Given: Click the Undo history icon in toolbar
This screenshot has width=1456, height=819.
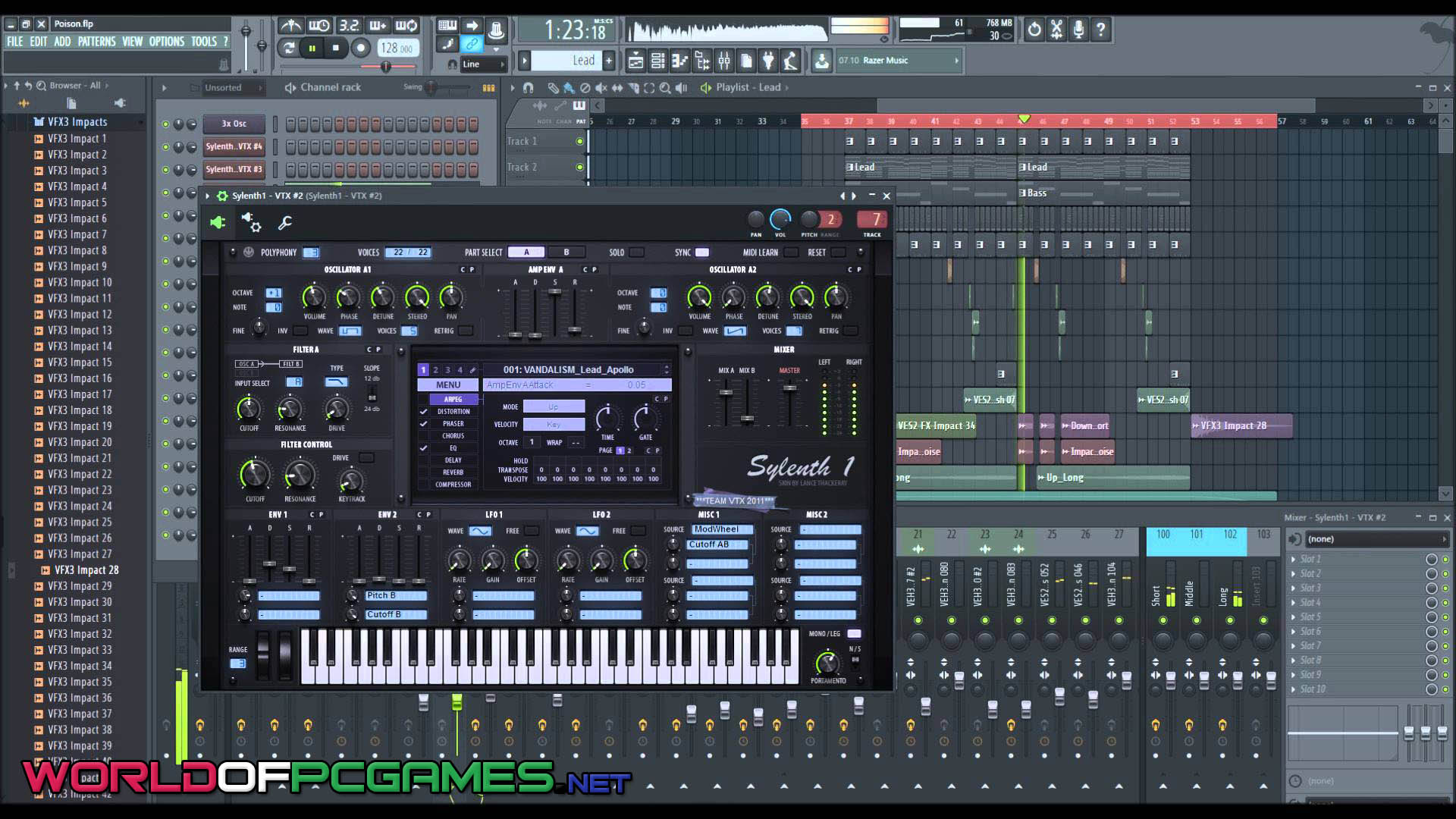Looking at the screenshot, I should tap(1034, 30).
